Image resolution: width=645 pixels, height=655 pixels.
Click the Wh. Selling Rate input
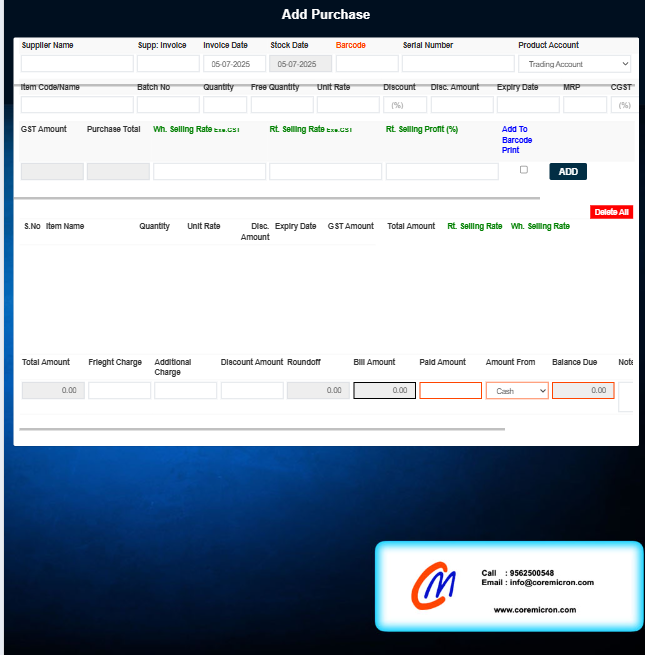209,172
